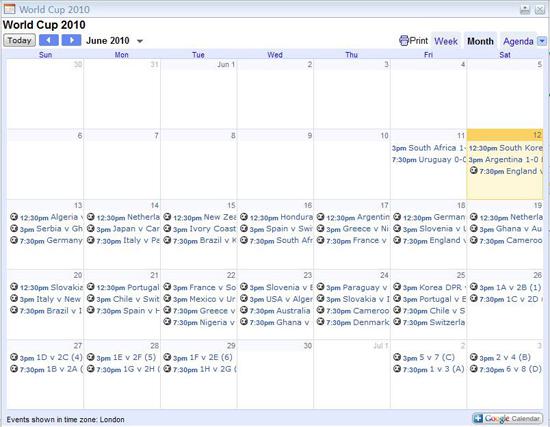Switch to the Agenda view tab
This screenshot has height=427, width=550.
pyautogui.click(x=518, y=41)
